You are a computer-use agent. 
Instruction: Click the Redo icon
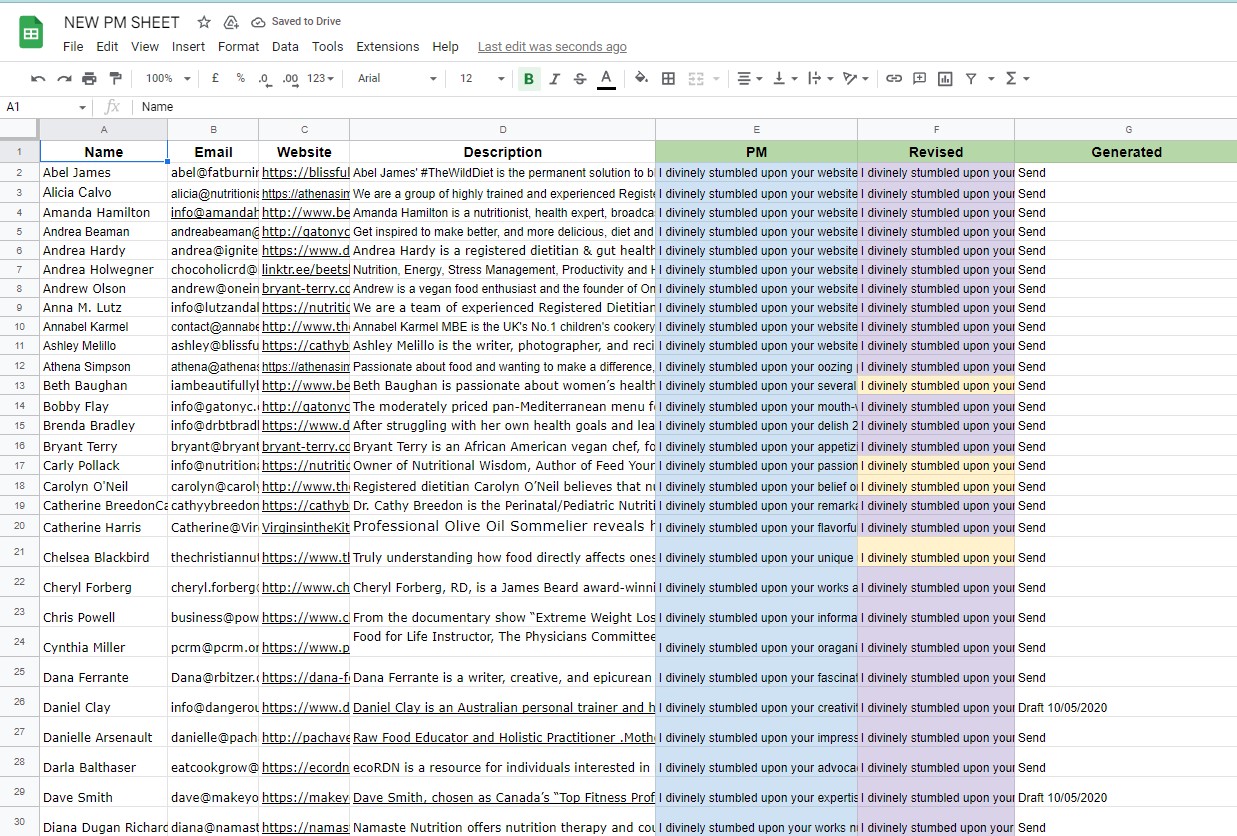point(64,78)
